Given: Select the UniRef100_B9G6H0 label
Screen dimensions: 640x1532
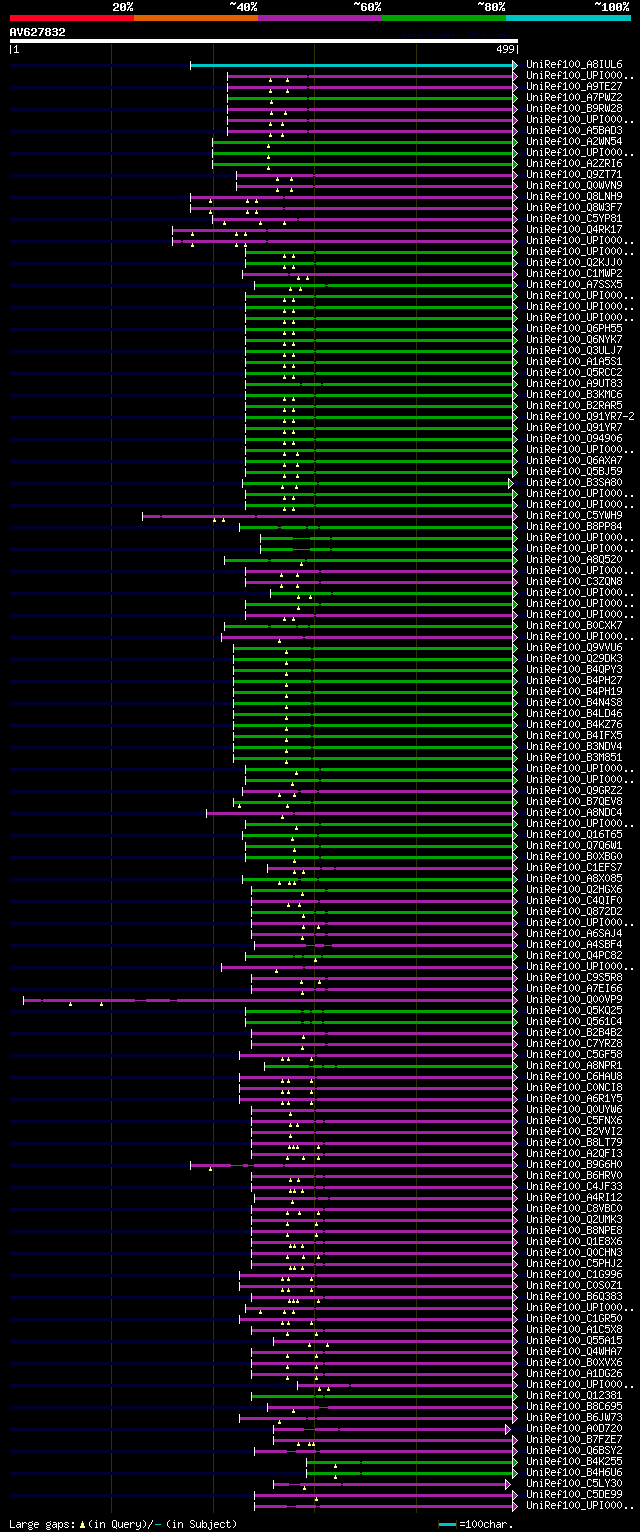Looking at the screenshot, I should 574,1165.
